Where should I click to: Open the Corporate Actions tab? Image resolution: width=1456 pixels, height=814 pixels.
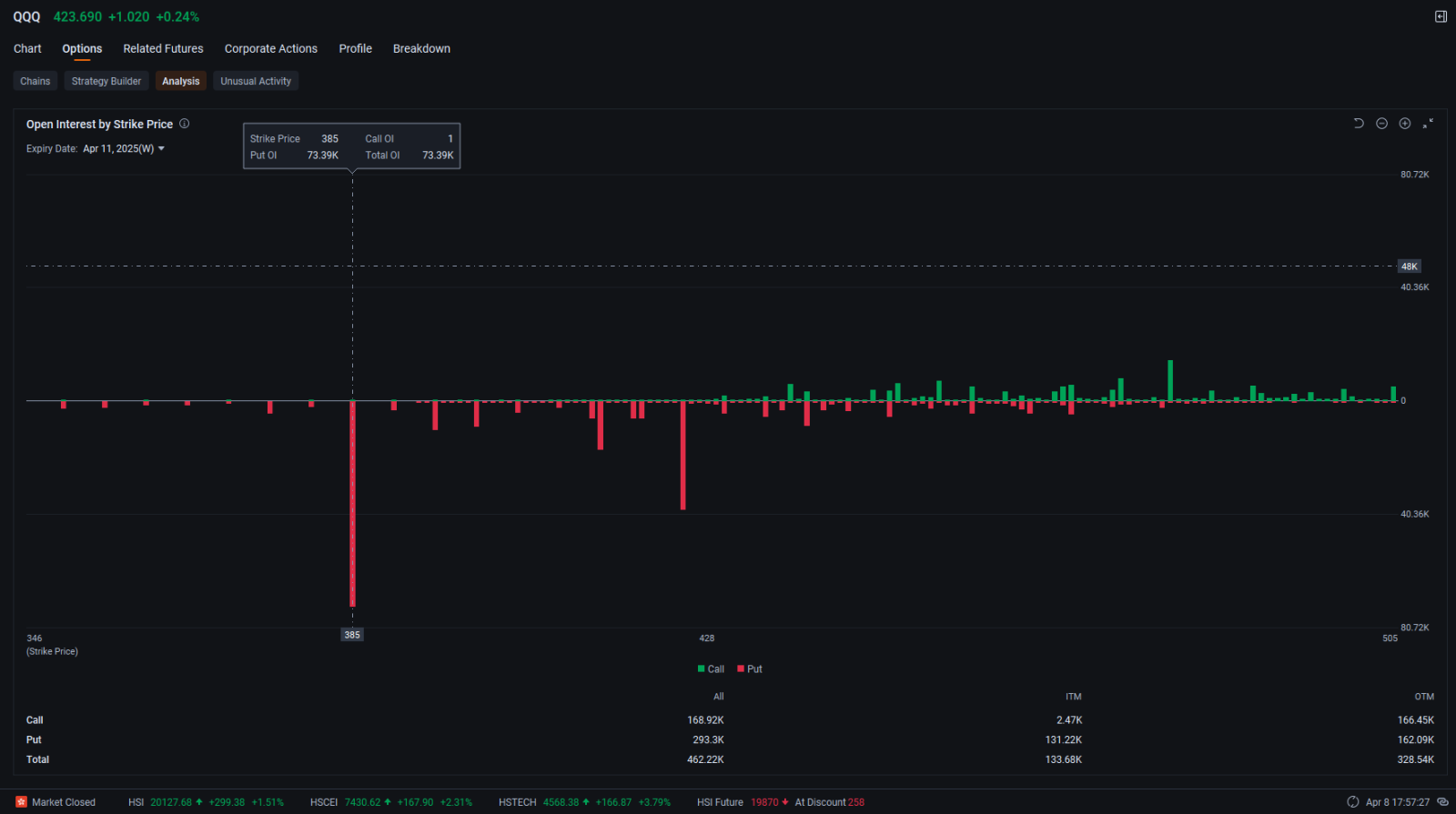pos(271,49)
